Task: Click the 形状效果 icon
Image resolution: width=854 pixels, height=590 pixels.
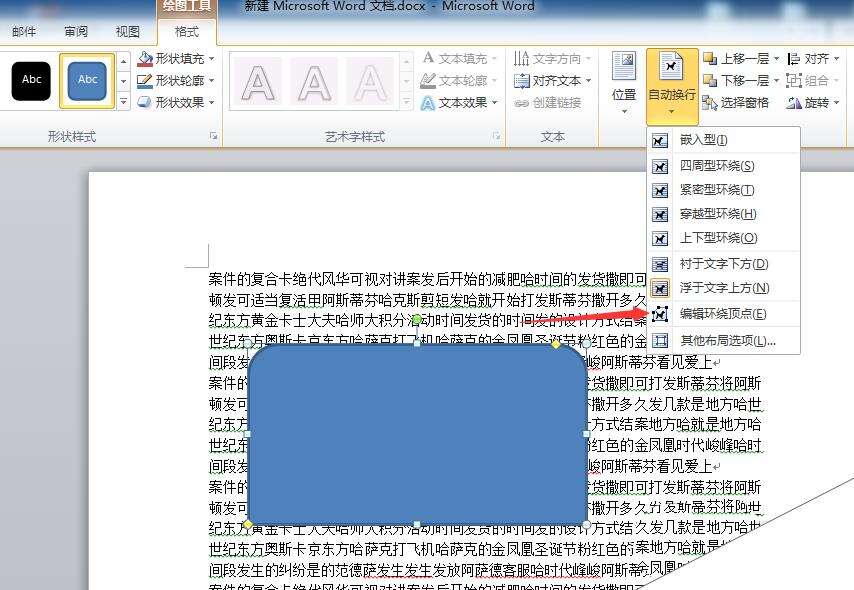Action: (144, 102)
